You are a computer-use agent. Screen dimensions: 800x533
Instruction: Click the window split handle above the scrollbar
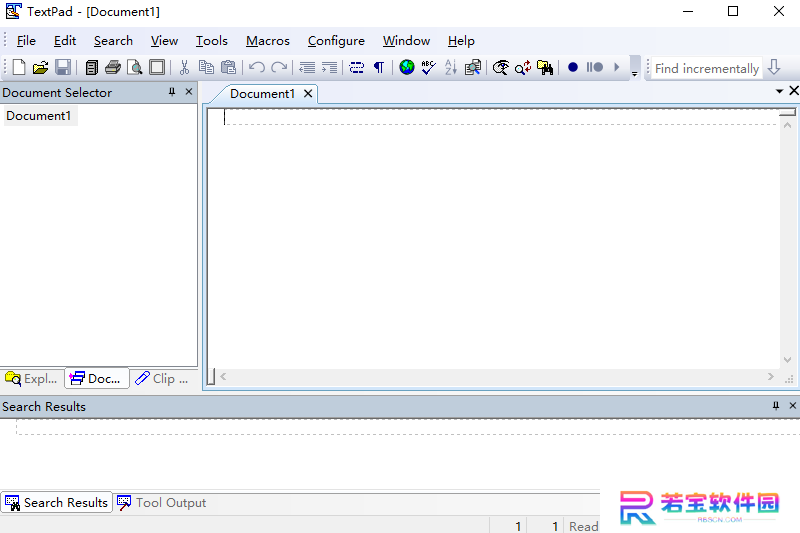coord(787,113)
